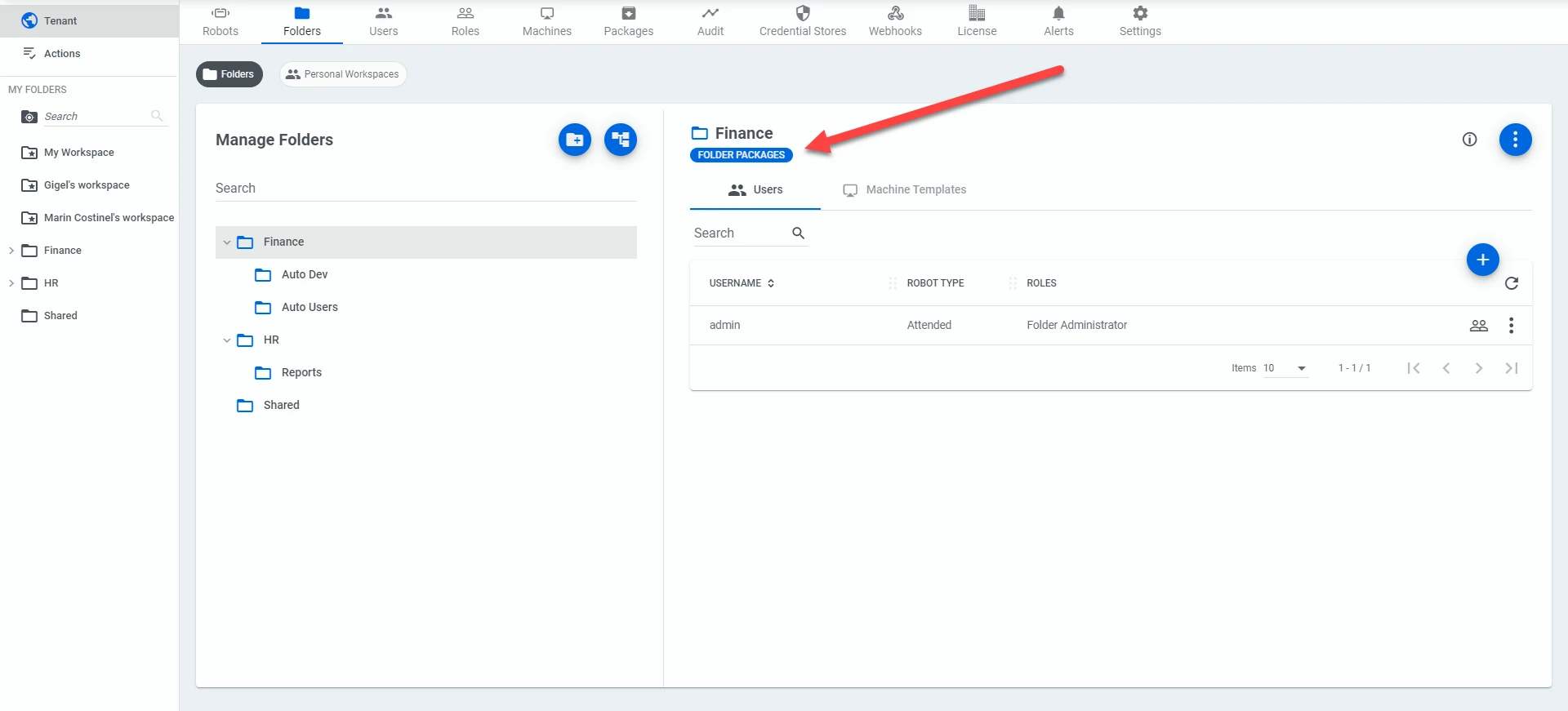The width and height of the screenshot is (1568, 711).
Task: Click the add subfolder hierarchy icon button
Action: (x=621, y=140)
